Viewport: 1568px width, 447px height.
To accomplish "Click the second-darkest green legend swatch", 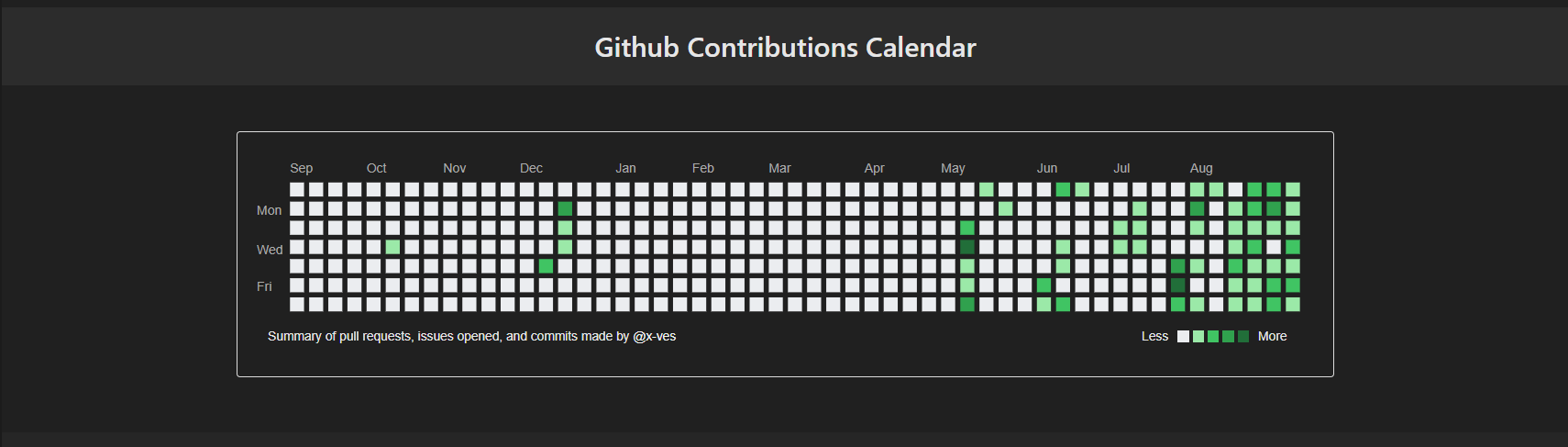I will tap(1228, 337).
